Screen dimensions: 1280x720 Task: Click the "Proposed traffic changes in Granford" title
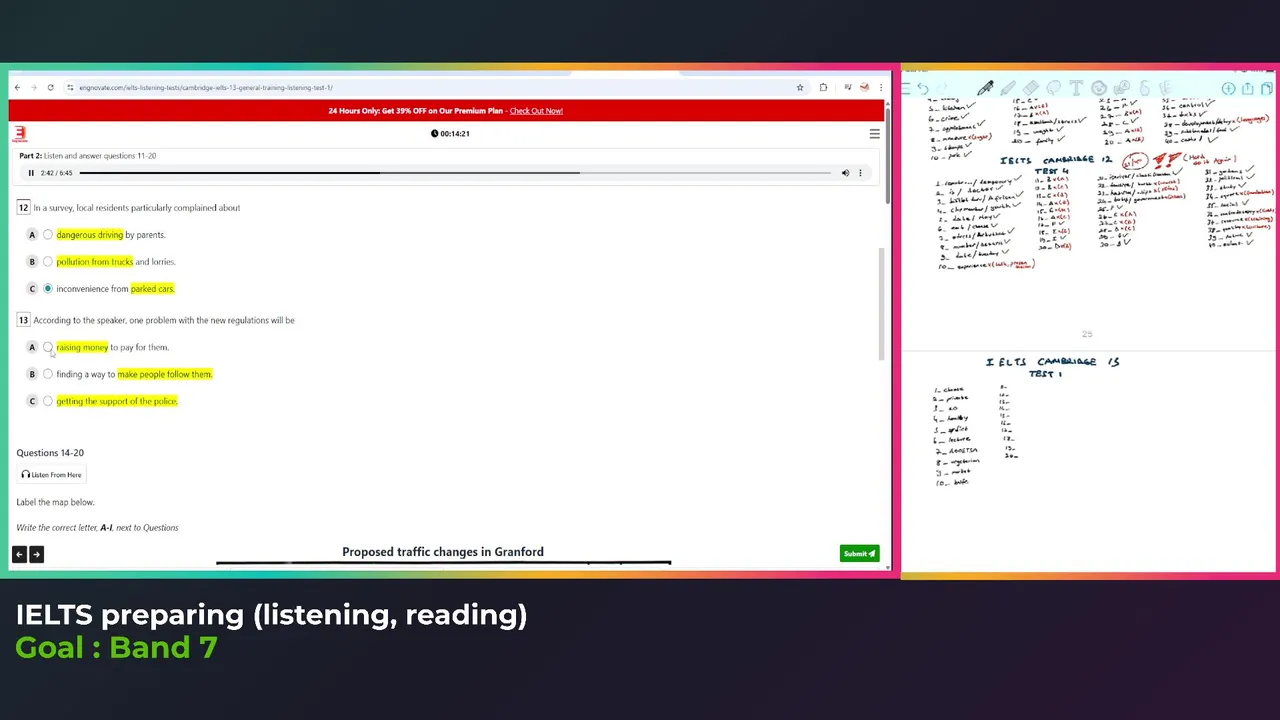tap(443, 552)
